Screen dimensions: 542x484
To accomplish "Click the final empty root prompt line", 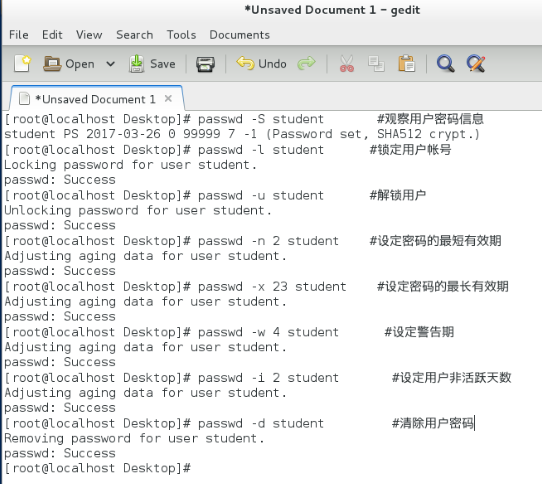I will tap(97, 469).
